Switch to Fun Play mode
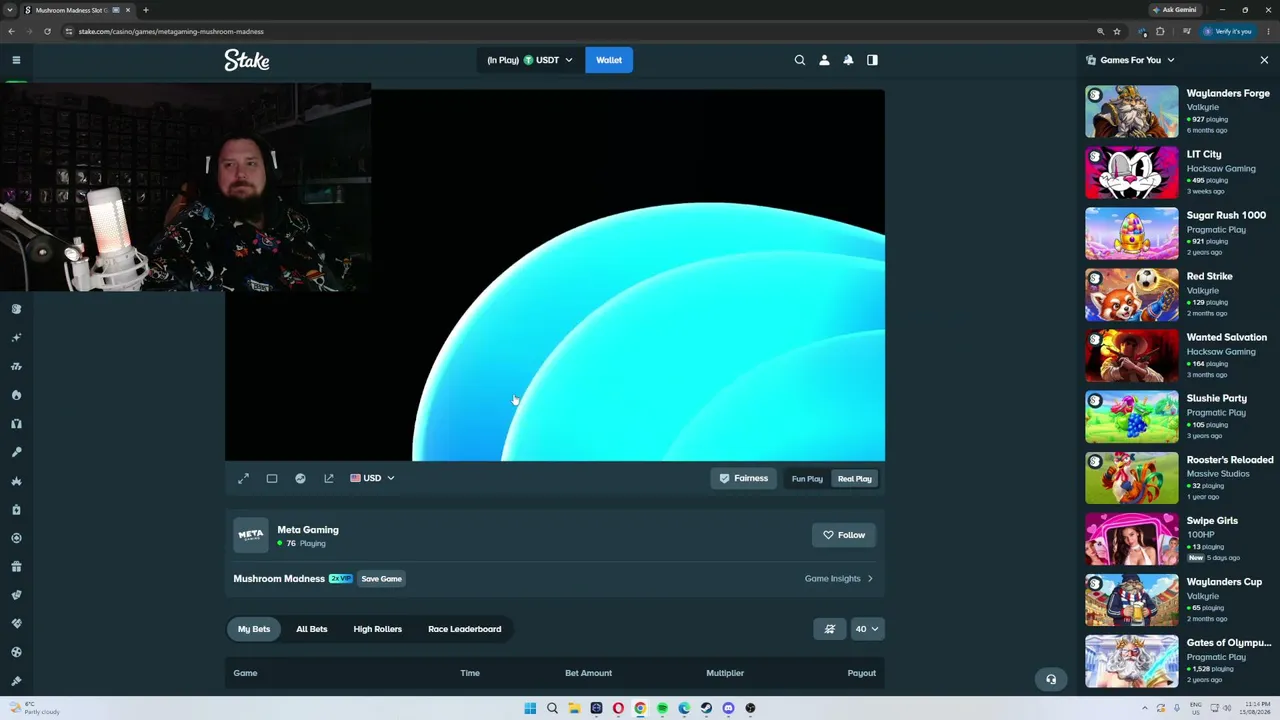1280x720 pixels. [807, 479]
